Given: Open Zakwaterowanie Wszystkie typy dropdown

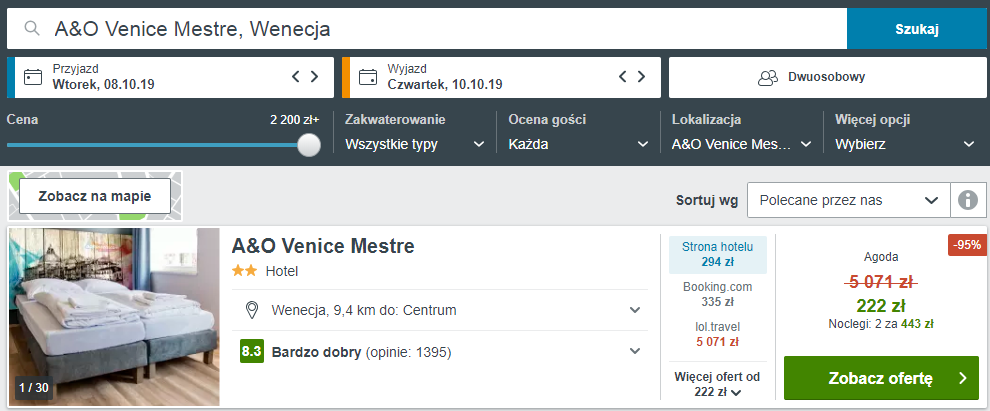Looking at the screenshot, I should 415,145.
